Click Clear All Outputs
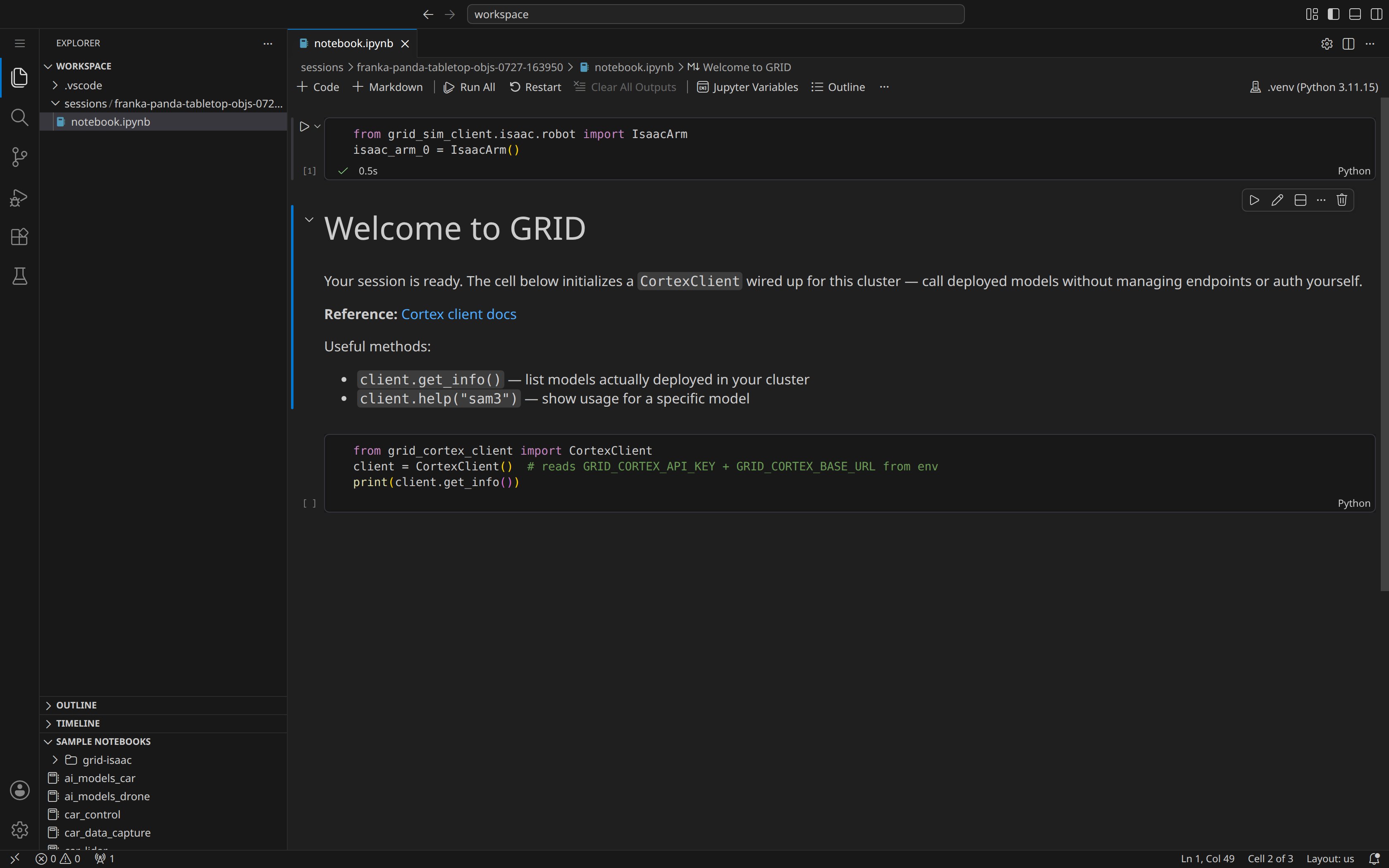The width and height of the screenshot is (1389, 868). click(625, 87)
